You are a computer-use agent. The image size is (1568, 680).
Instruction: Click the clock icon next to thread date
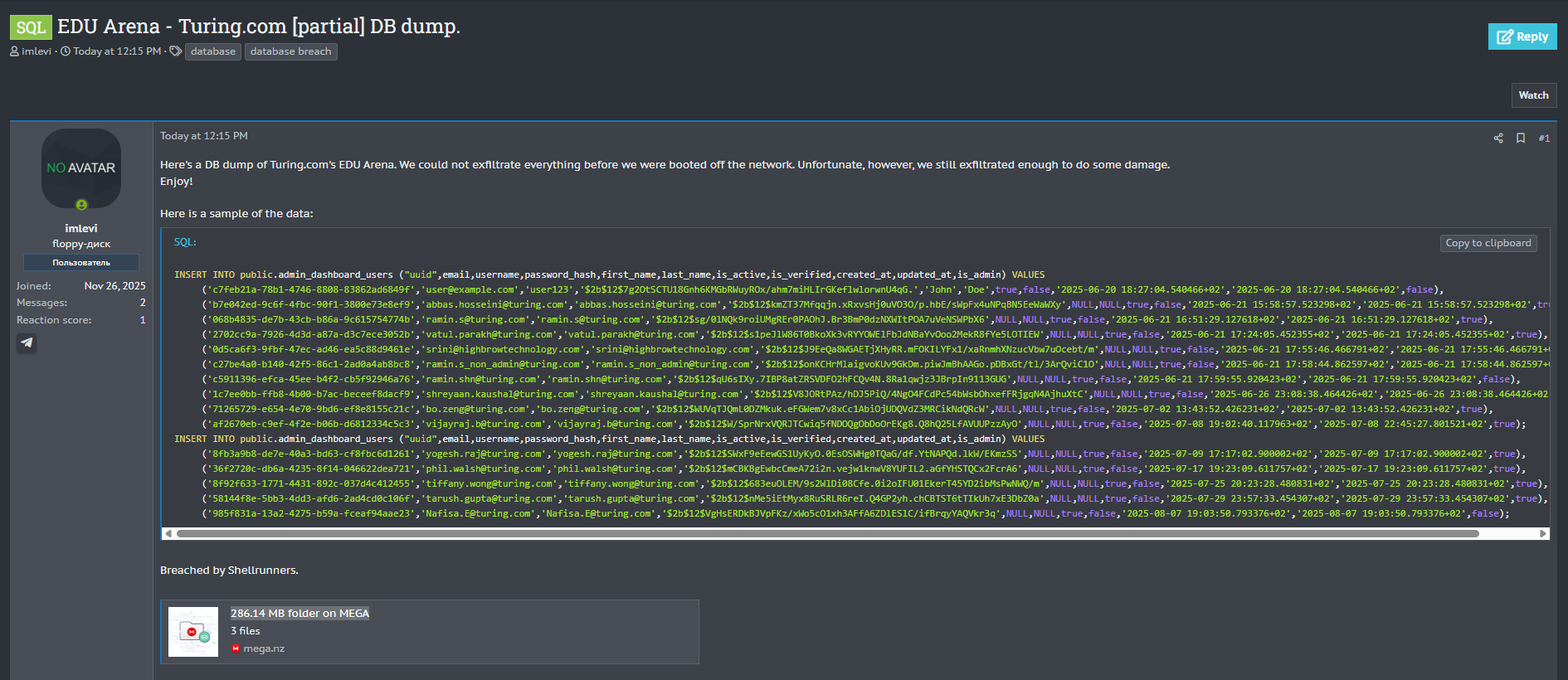(66, 51)
